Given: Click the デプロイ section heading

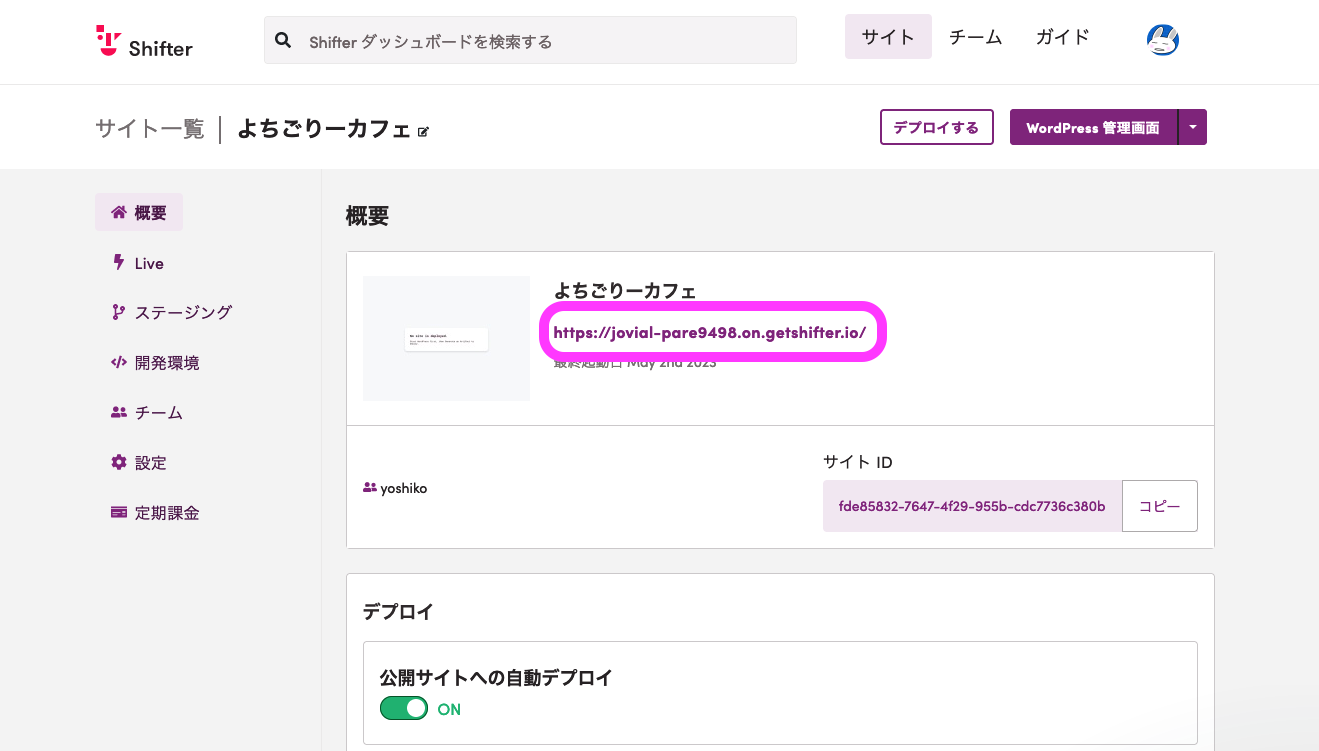Looking at the screenshot, I should pyautogui.click(x=398, y=612).
